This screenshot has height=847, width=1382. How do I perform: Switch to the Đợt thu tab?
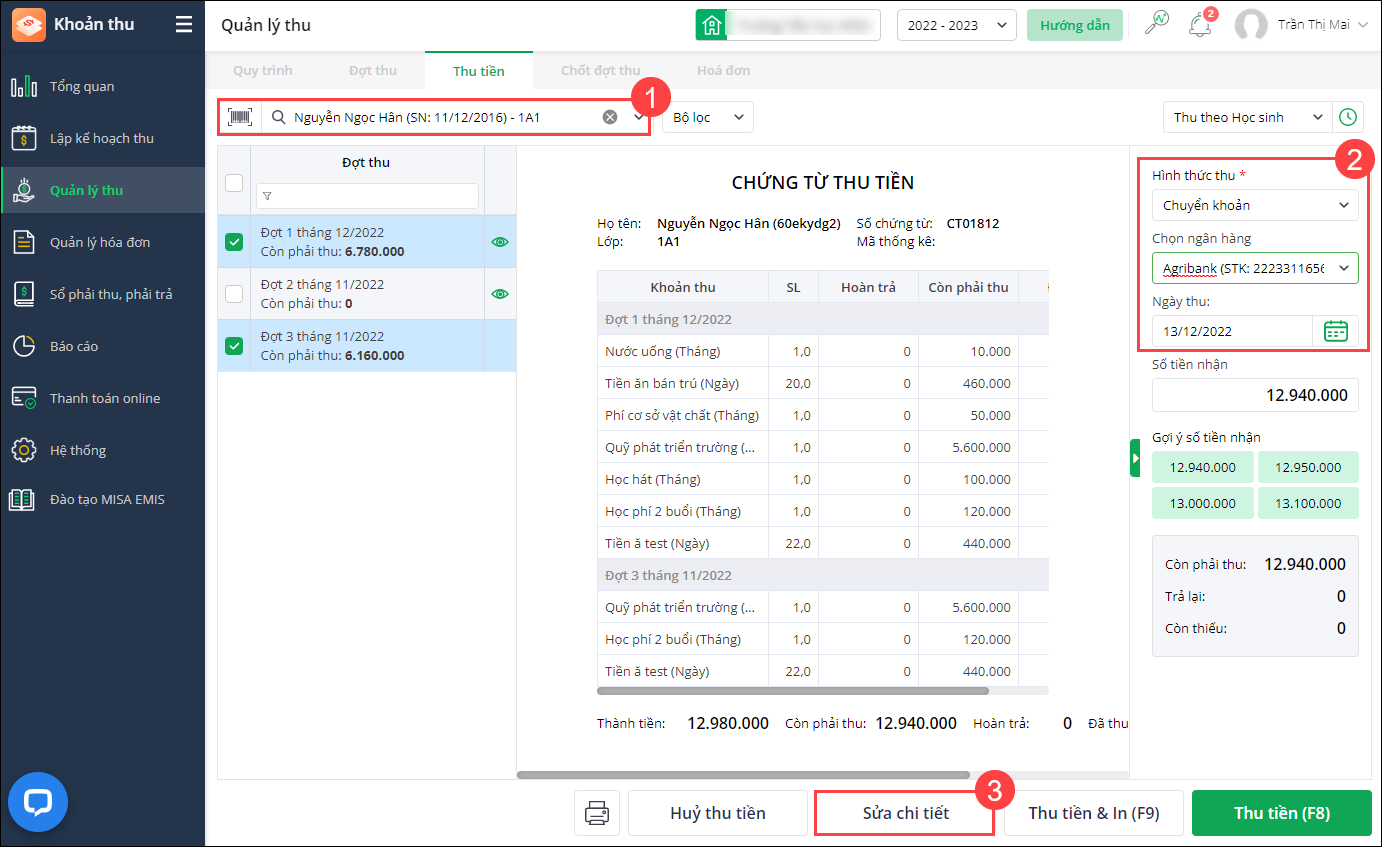(x=373, y=71)
